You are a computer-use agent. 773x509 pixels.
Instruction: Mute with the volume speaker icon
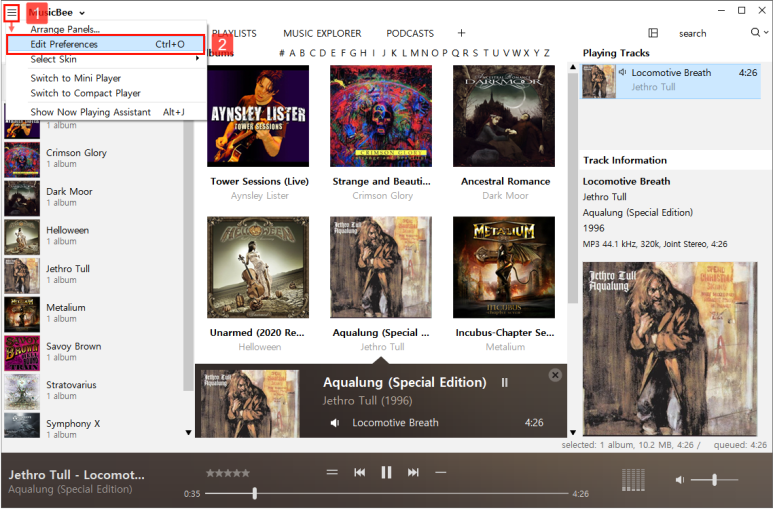(x=680, y=479)
